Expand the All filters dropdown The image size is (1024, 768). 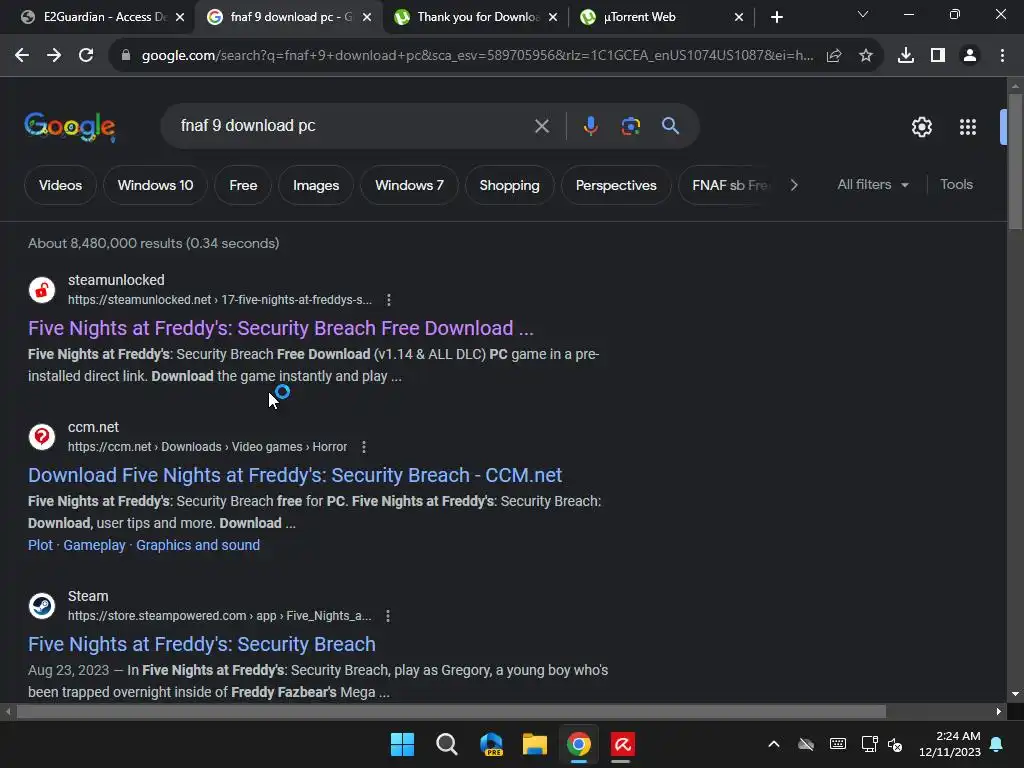pos(873,185)
